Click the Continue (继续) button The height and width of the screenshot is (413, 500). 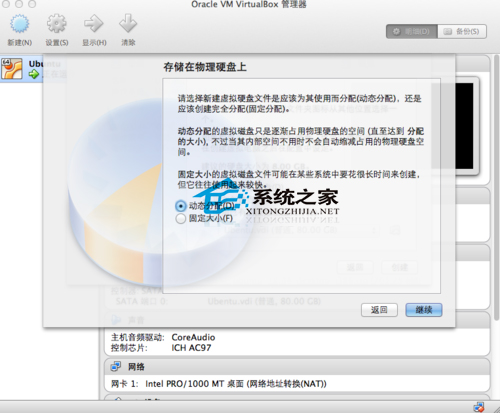pyautogui.click(x=424, y=310)
